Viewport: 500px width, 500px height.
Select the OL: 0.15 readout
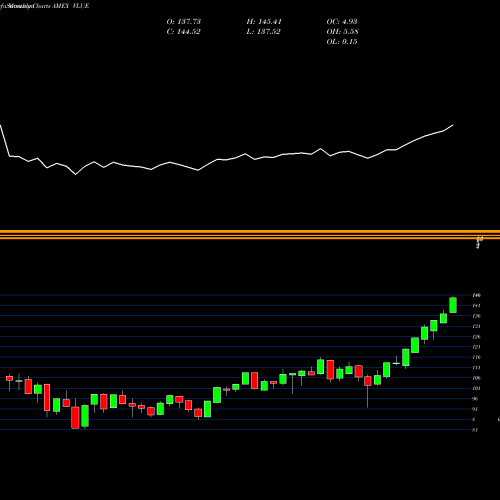(342, 42)
